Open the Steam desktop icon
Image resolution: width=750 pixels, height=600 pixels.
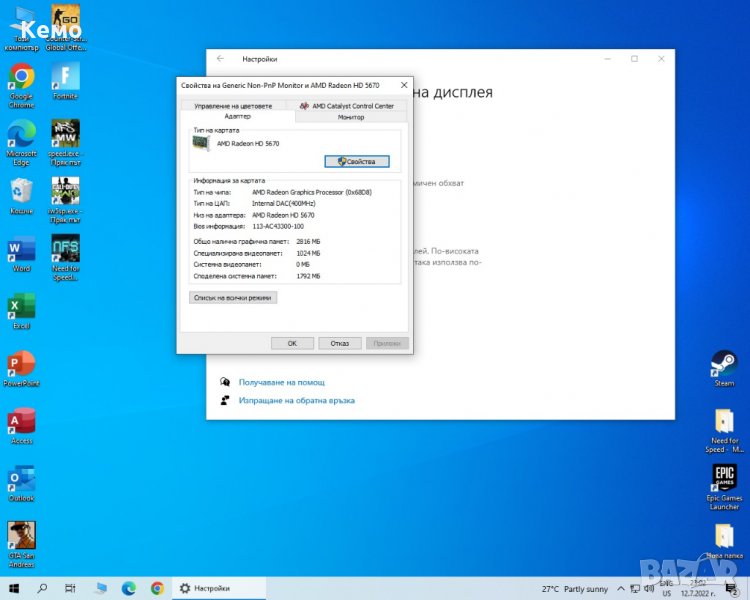click(723, 362)
